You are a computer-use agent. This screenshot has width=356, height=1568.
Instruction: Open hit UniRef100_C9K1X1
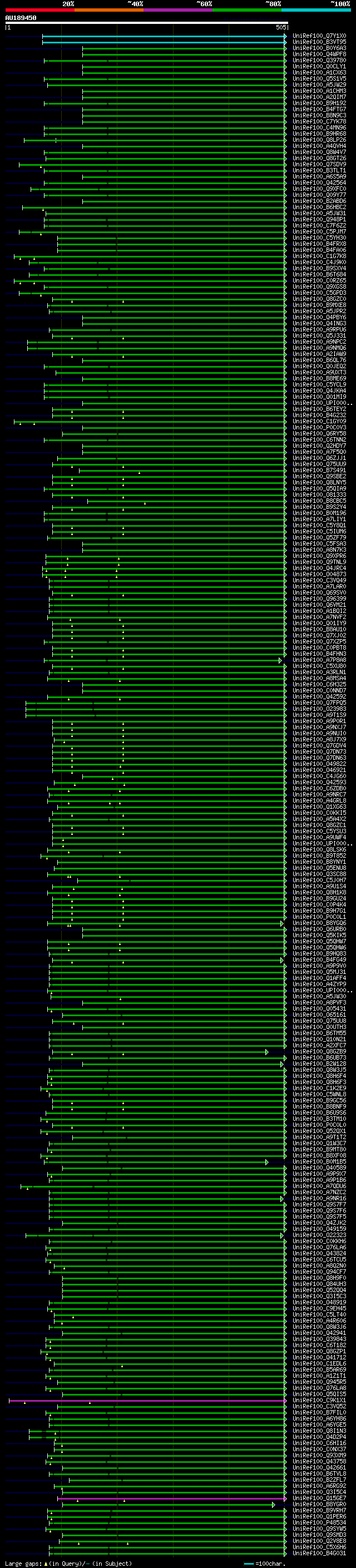[319, 1401]
